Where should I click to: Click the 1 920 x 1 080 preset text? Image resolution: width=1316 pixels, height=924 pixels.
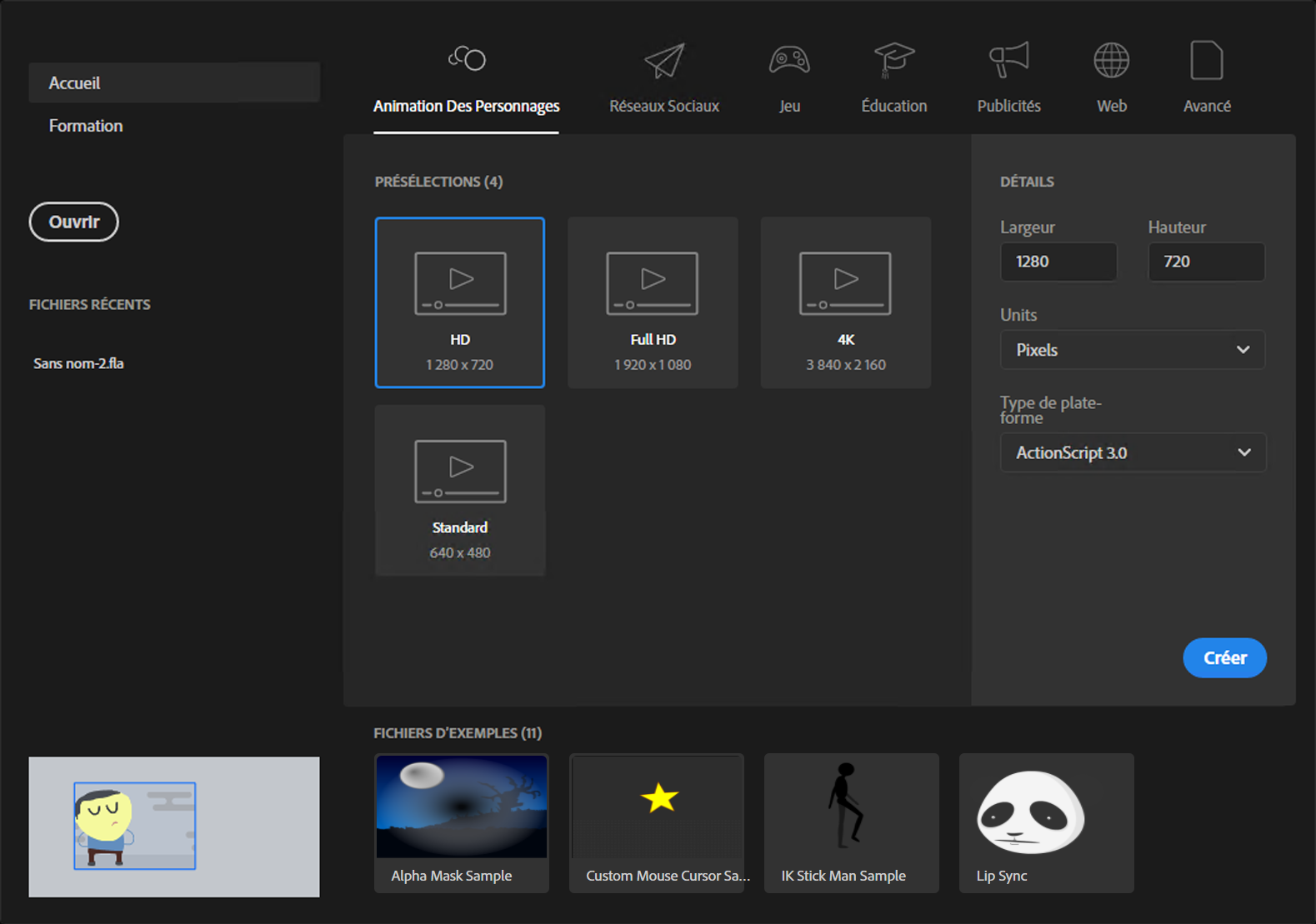pyautogui.click(x=653, y=365)
